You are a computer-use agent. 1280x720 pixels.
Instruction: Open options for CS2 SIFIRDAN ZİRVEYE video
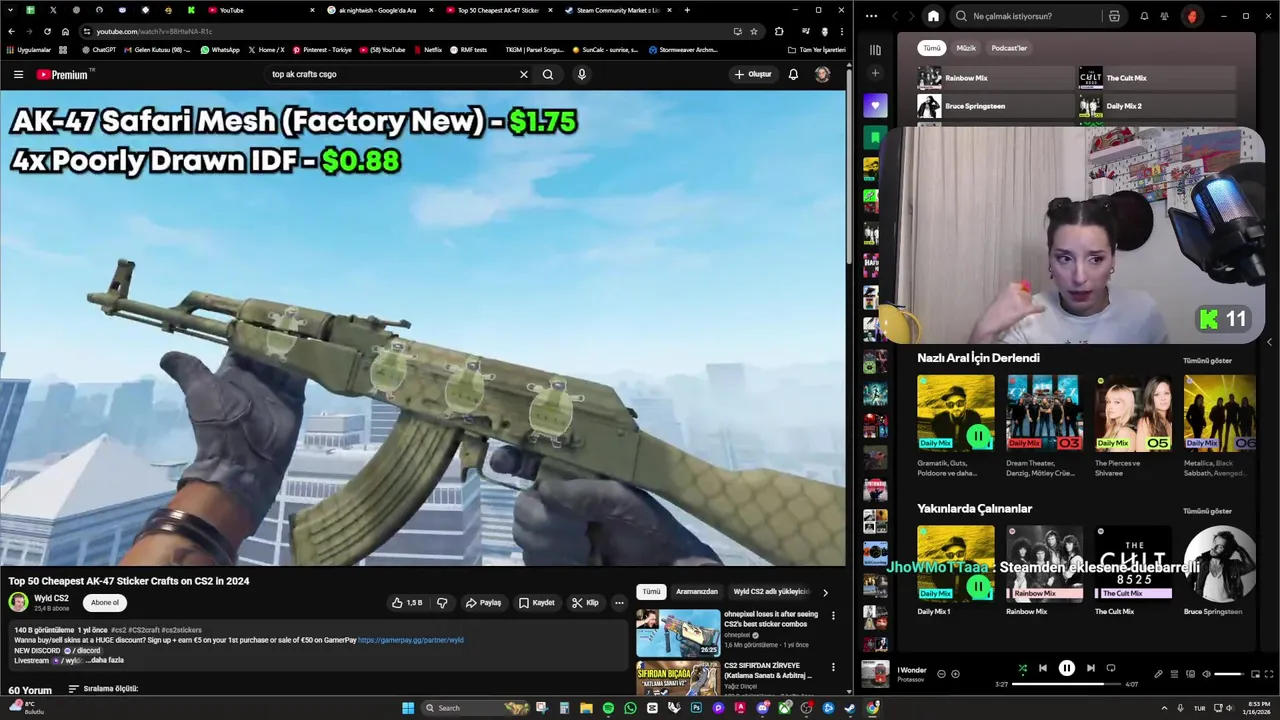point(833,667)
